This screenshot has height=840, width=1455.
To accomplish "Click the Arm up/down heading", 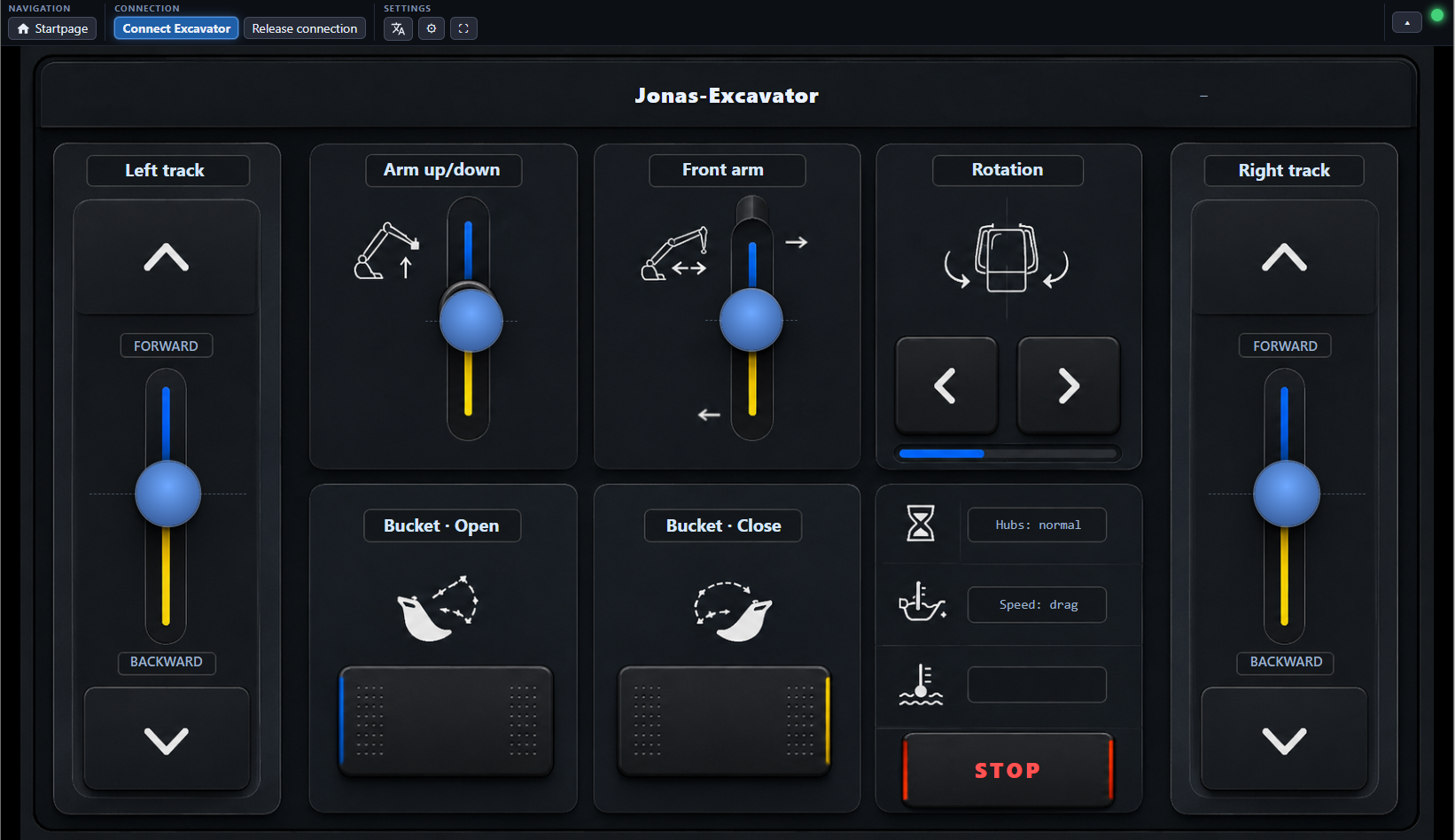I will pos(443,170).
